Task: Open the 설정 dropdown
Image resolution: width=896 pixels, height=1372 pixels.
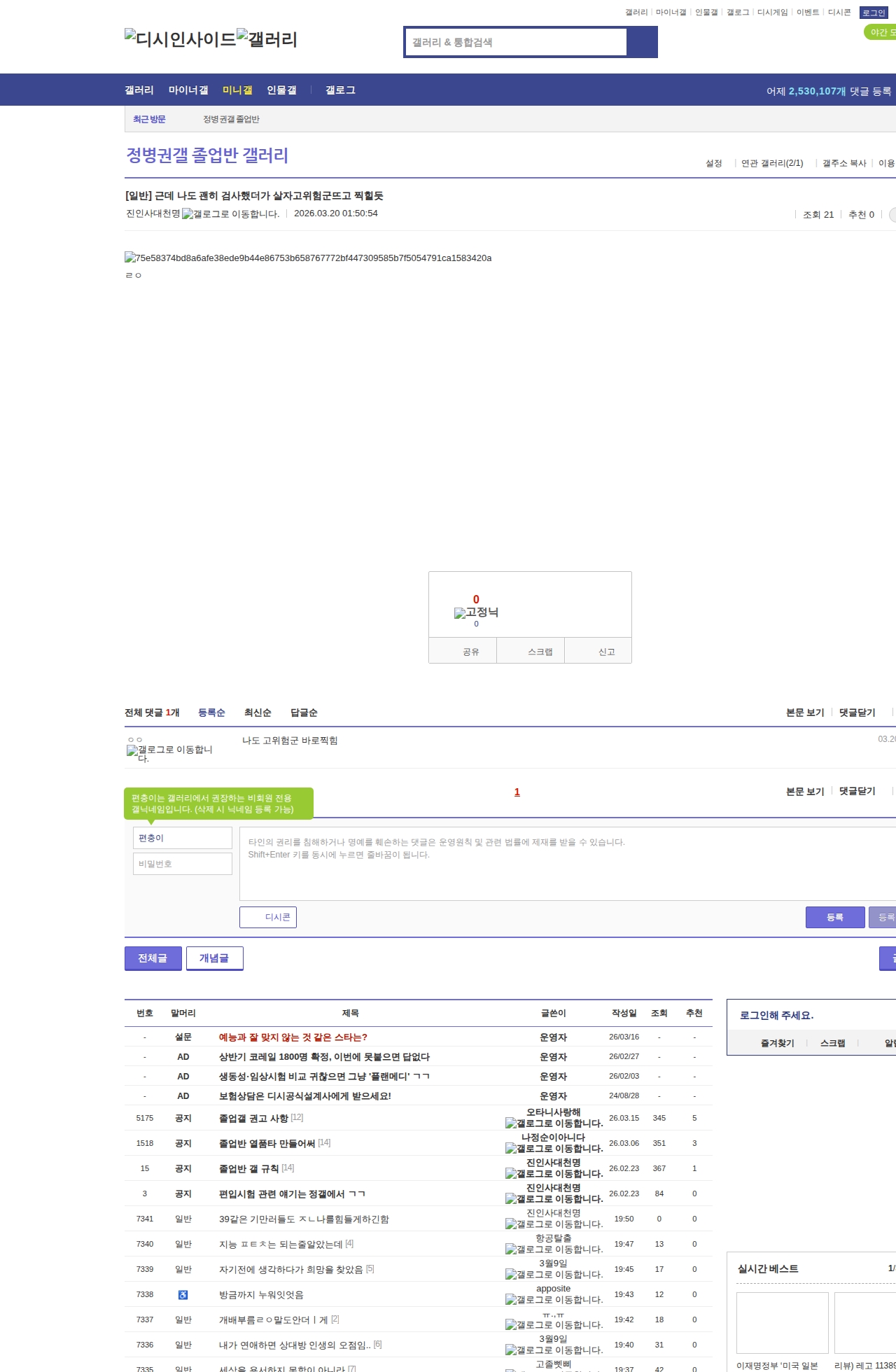Action: [x=714, y=163]
